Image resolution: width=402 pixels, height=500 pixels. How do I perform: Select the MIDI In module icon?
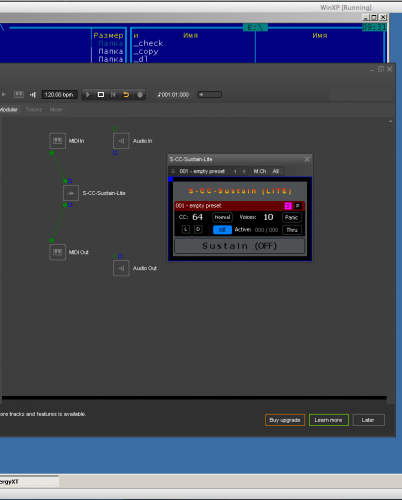click(x=57, y=141)
